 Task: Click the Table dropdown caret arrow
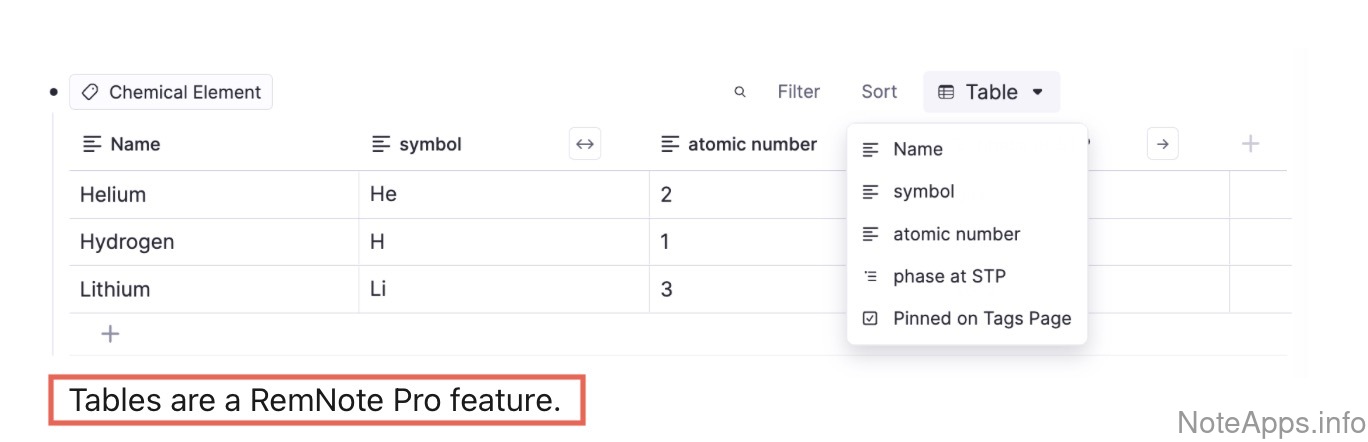pyautogui.click(x=1038, y=92)
